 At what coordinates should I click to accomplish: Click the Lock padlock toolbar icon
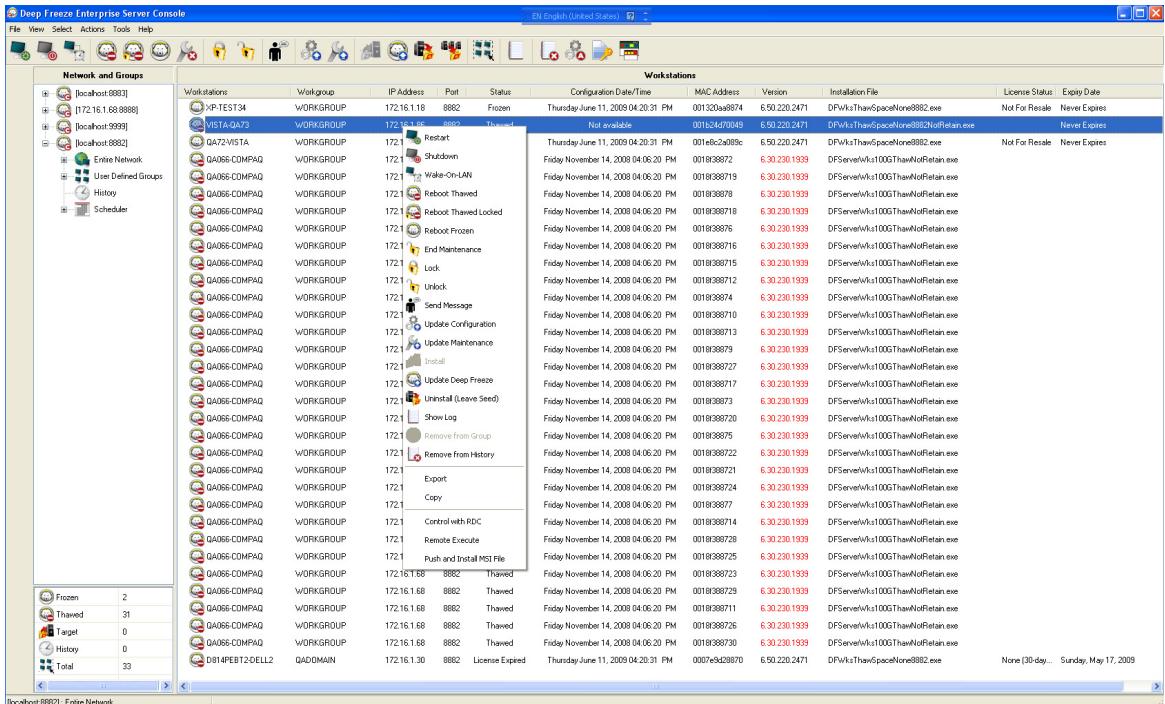coord(219,50)
